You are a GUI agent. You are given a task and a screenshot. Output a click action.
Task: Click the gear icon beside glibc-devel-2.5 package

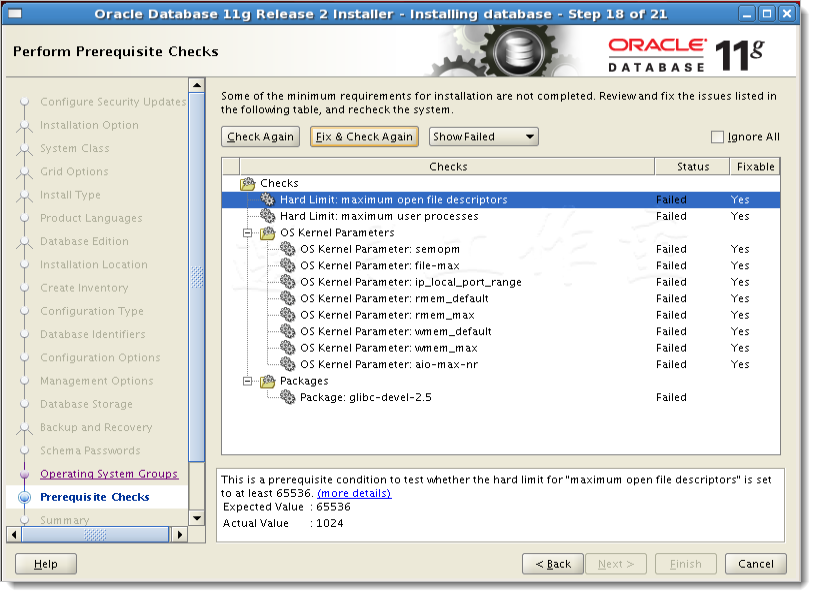point(289,397)
